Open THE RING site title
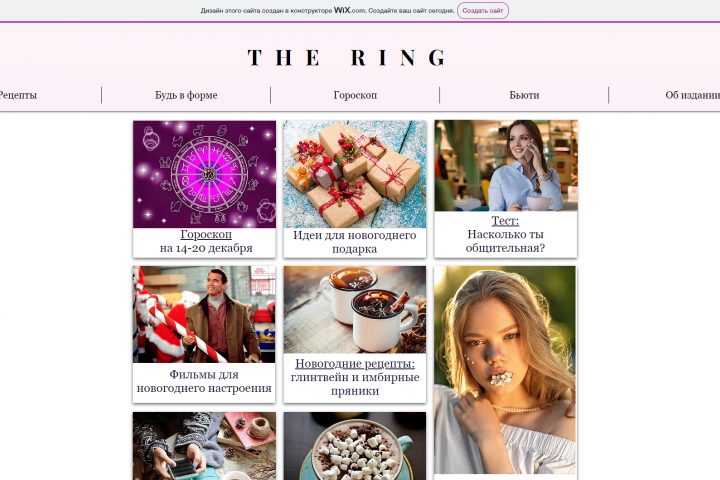Viewport: 720px width, 480px height. 347,58
